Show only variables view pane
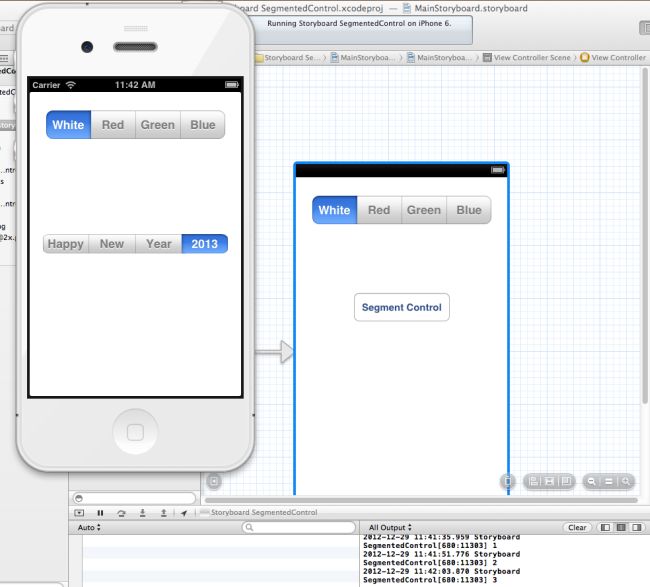Screen dimensions: 650x587 tap(605, 527)
